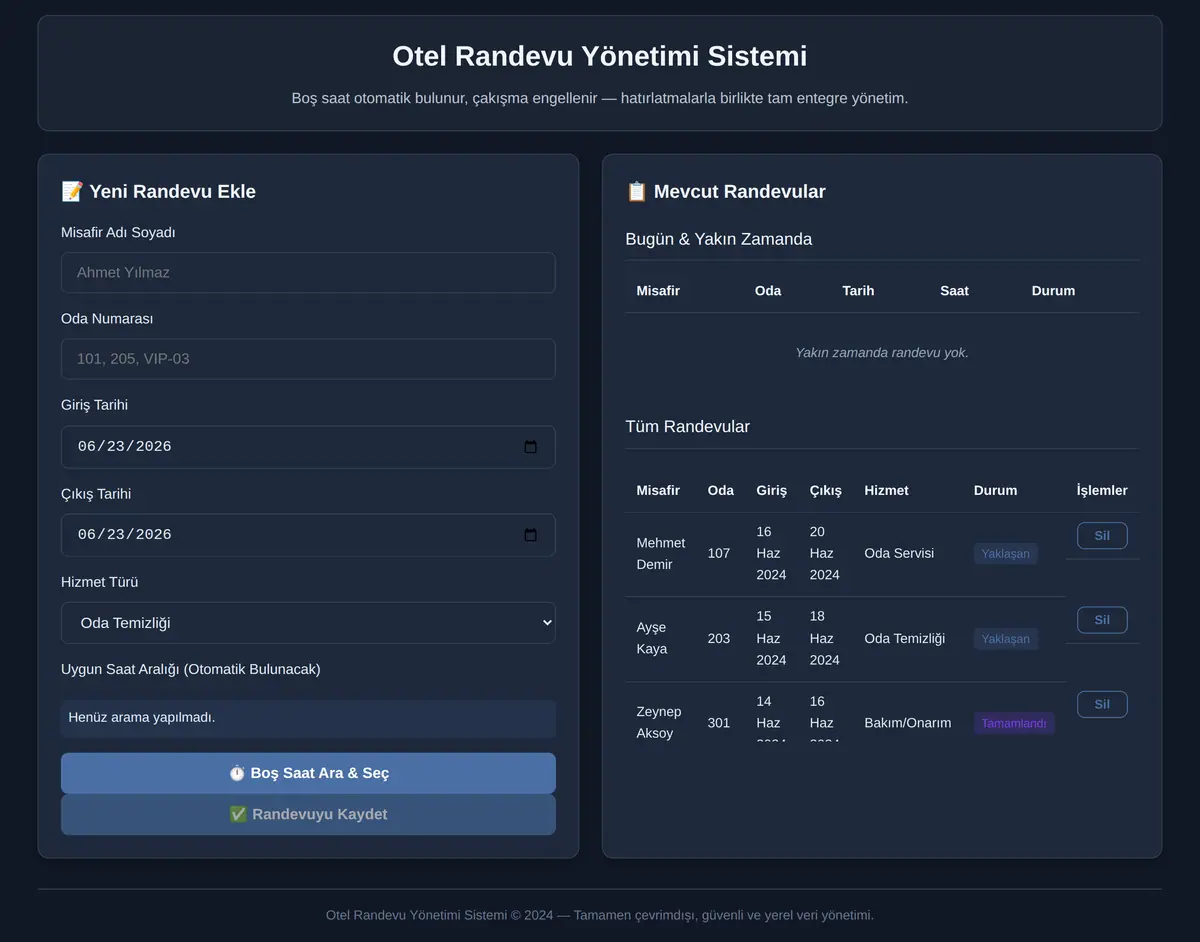
Task: Select the Mehmet Demir guest name cell
Action: point(661,554)
